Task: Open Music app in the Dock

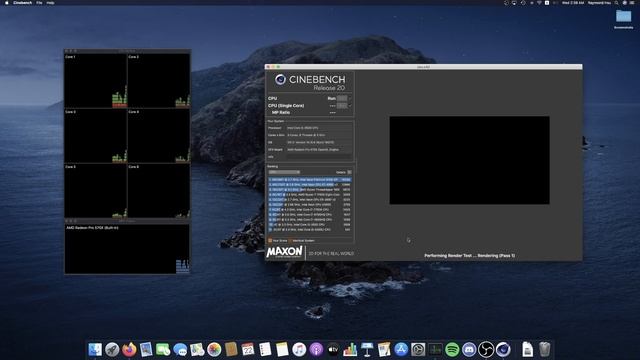Action: click(x=299, y=349)
